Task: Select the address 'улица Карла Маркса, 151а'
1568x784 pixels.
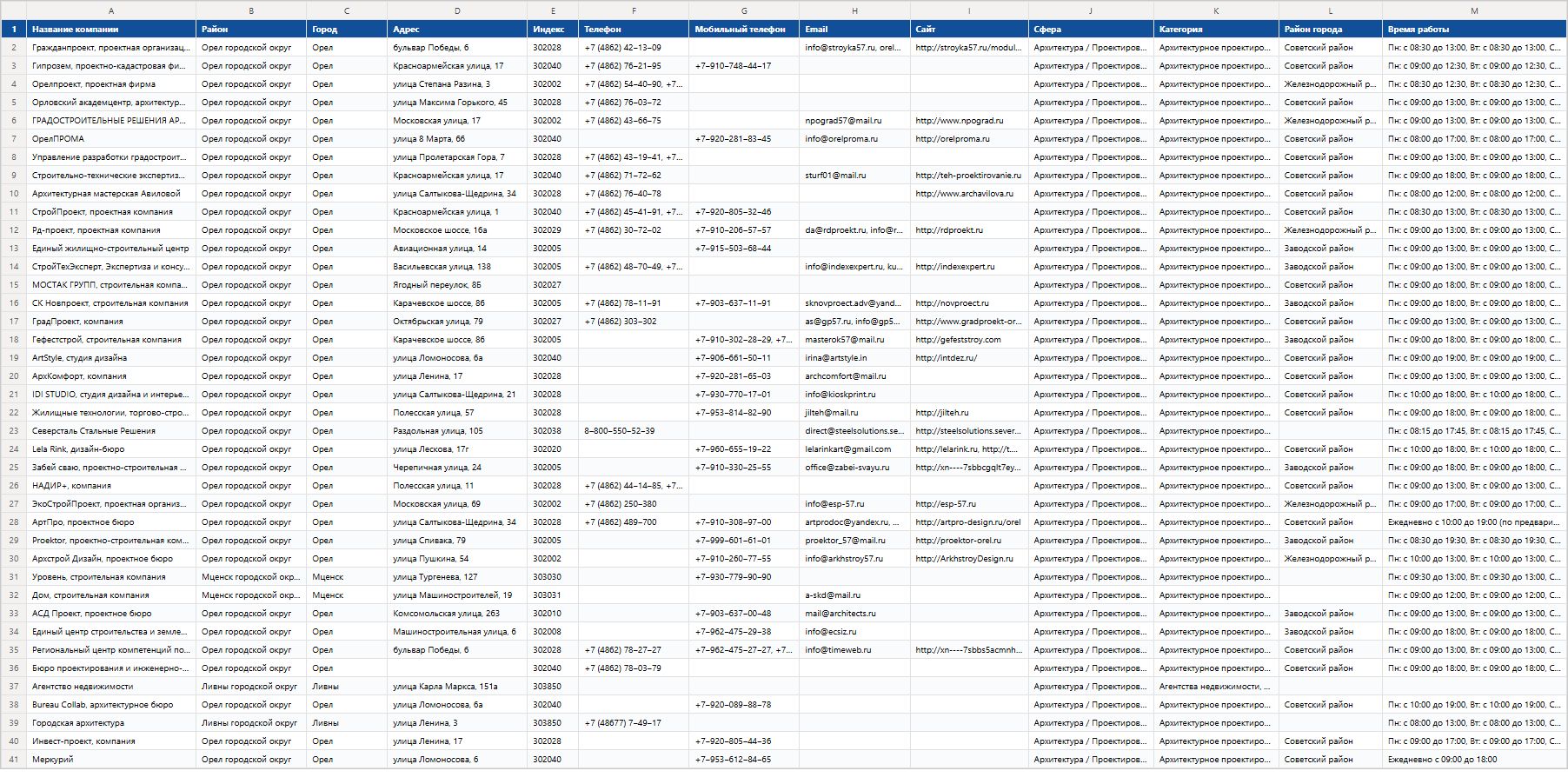Action: (x=457, y=687)
